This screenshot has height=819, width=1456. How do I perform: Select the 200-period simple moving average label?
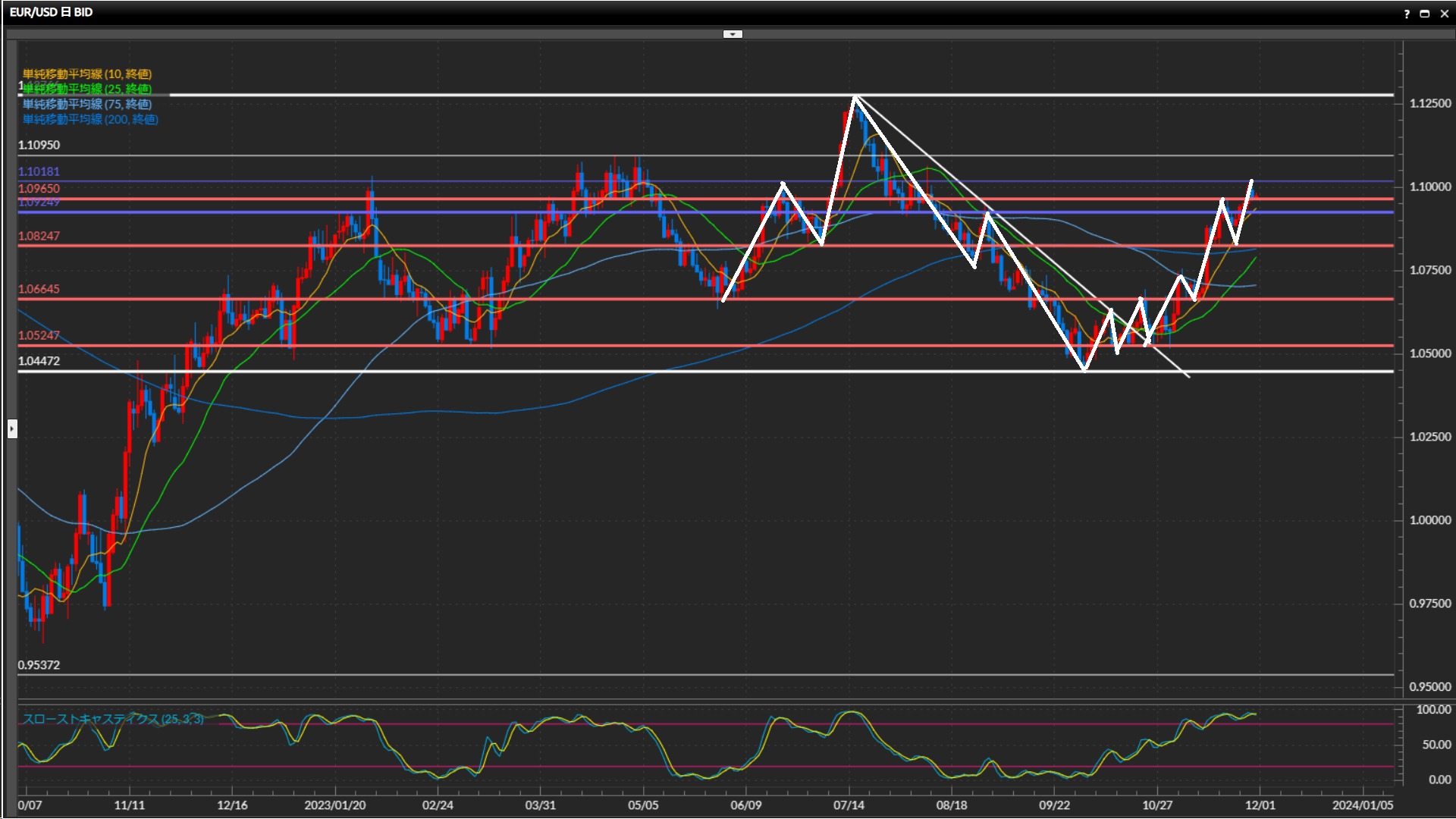click(90, 119)
